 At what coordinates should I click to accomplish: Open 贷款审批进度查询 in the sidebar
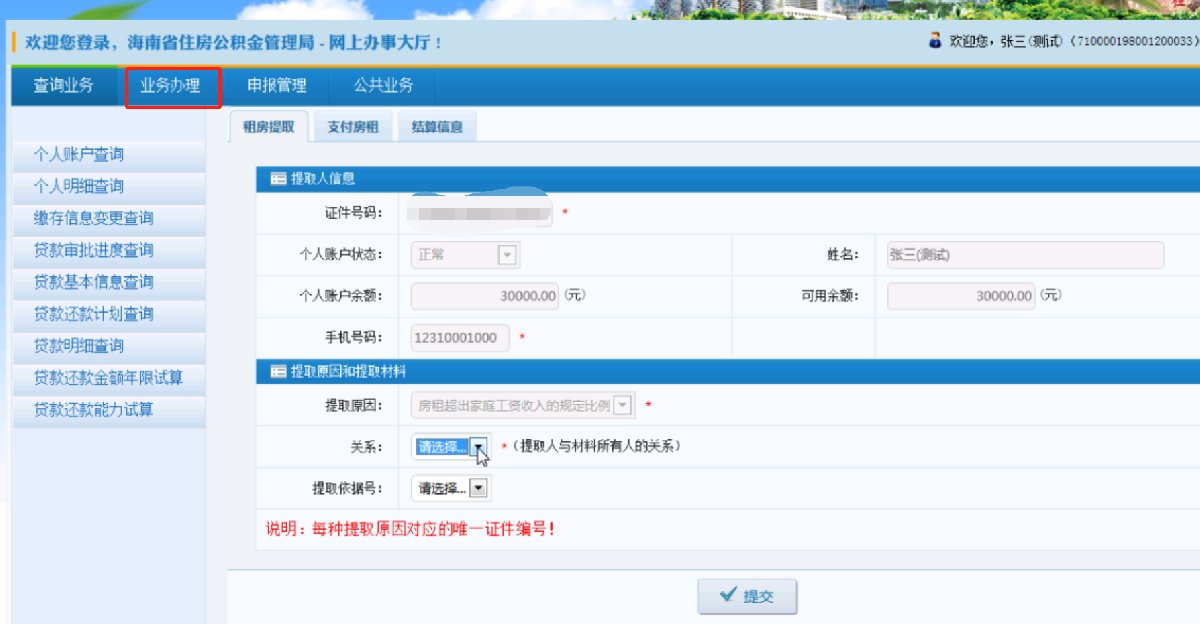coord(94,250)
